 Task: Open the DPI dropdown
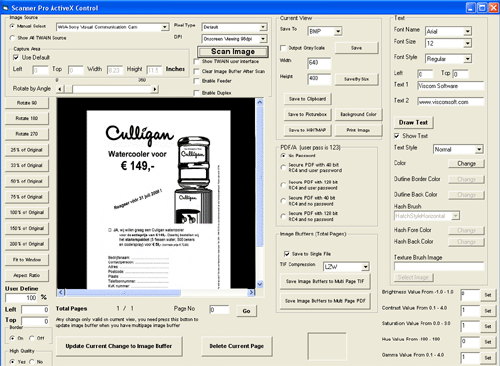263,39
